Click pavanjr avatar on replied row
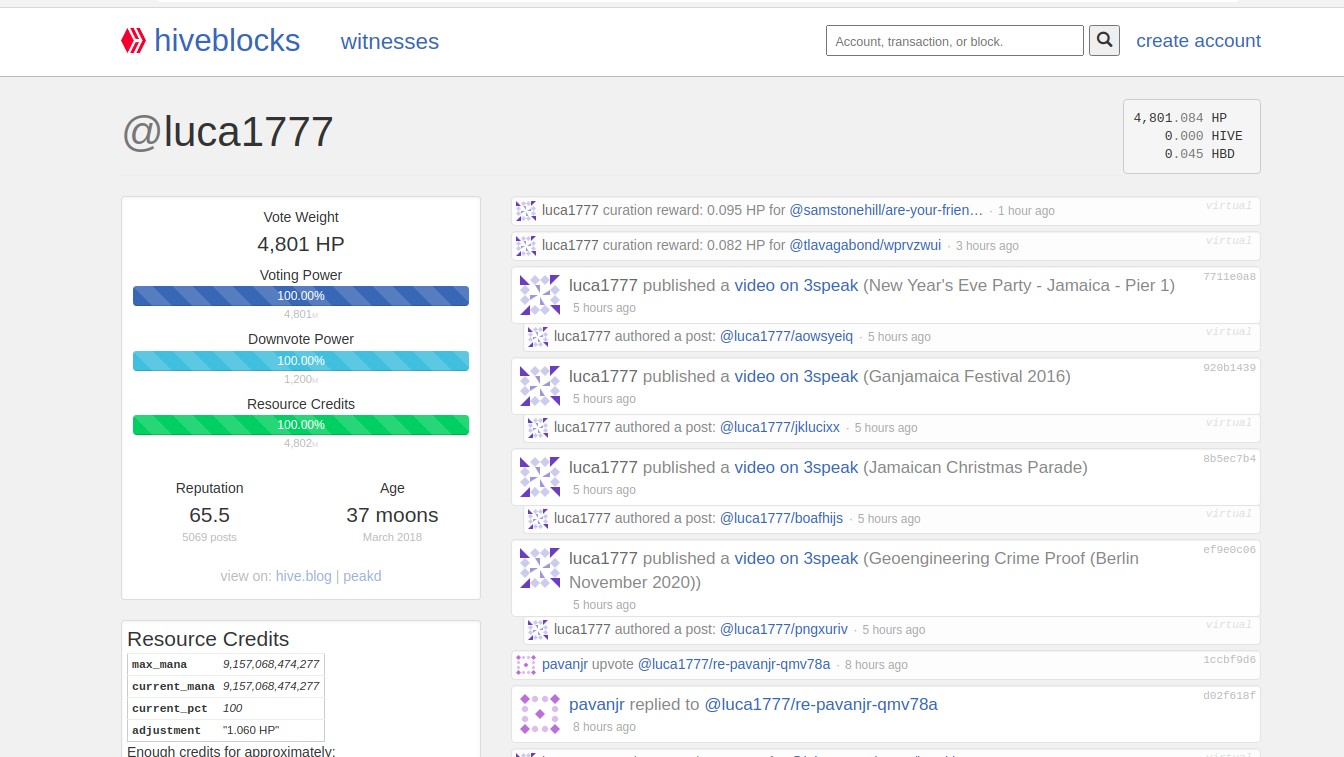 pyautogui.click(x=540, y=714)
